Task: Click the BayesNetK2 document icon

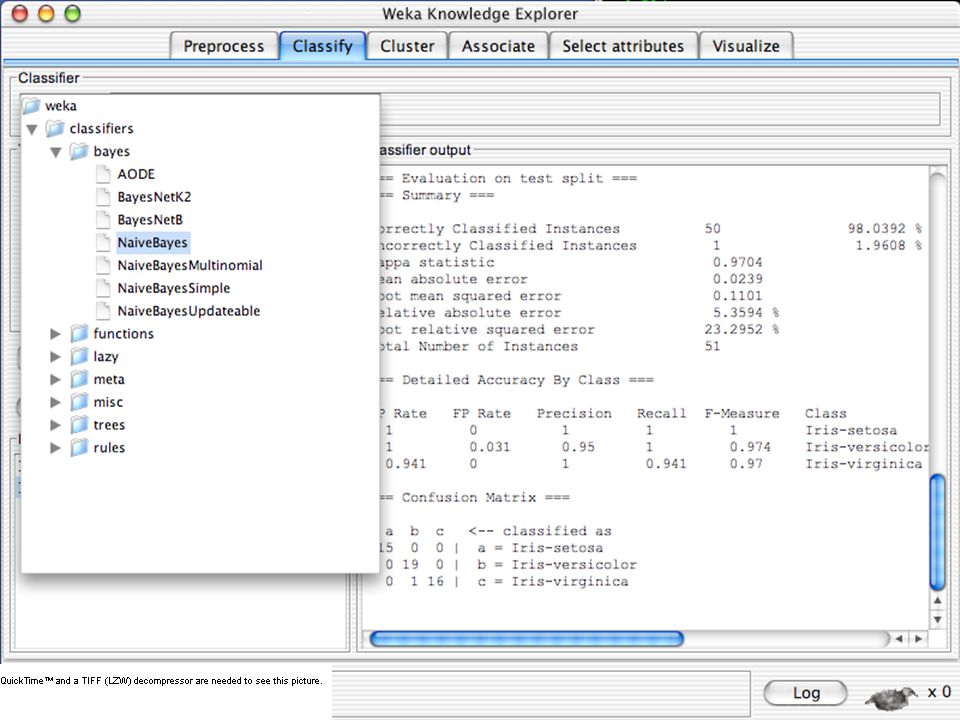Action: (x=103, y=197)
